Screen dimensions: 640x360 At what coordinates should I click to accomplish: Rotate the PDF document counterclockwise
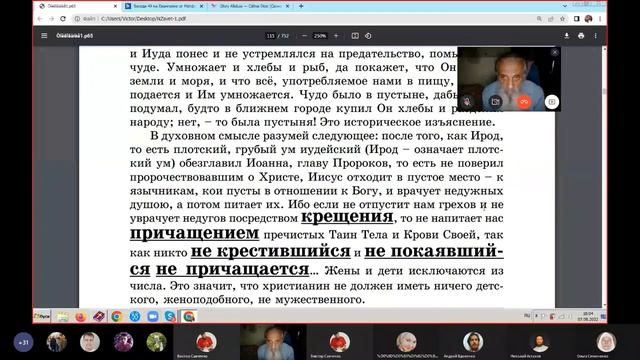[368, 36]
